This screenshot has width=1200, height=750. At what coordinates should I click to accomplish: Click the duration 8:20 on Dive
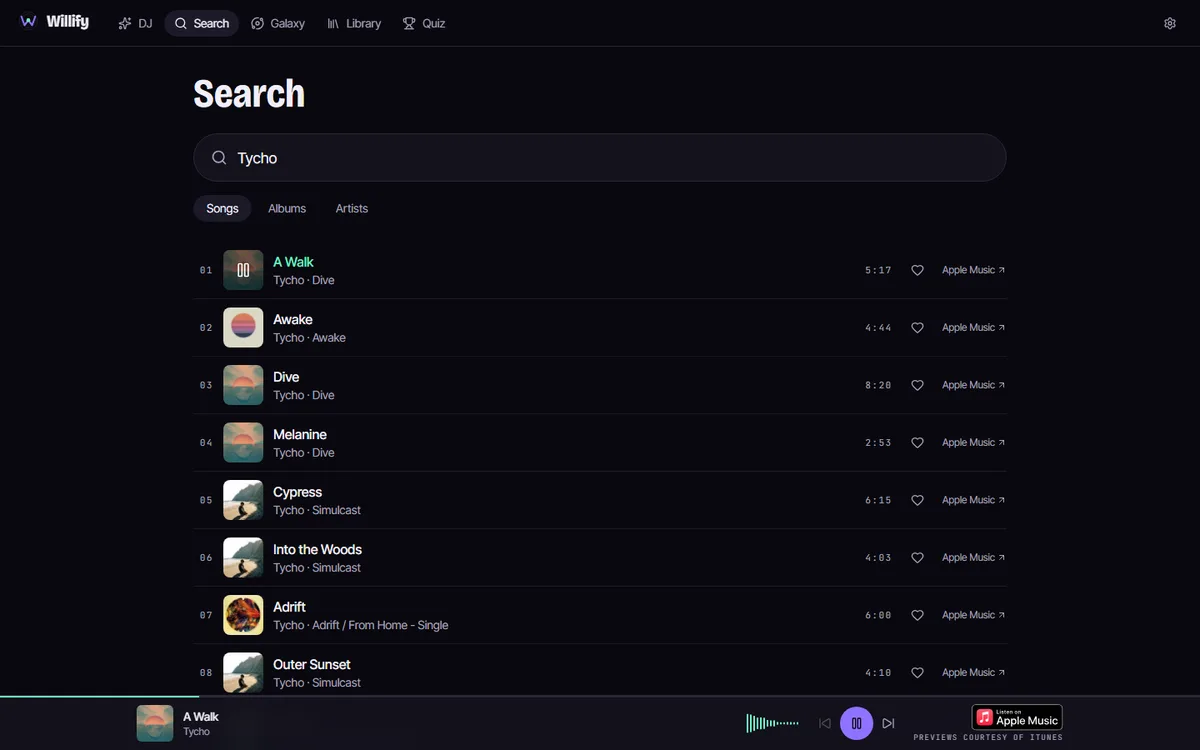878,385
